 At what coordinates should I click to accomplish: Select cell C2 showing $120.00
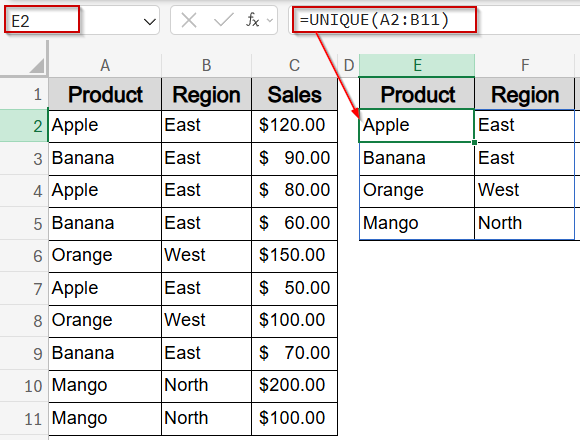pos(294,126)
